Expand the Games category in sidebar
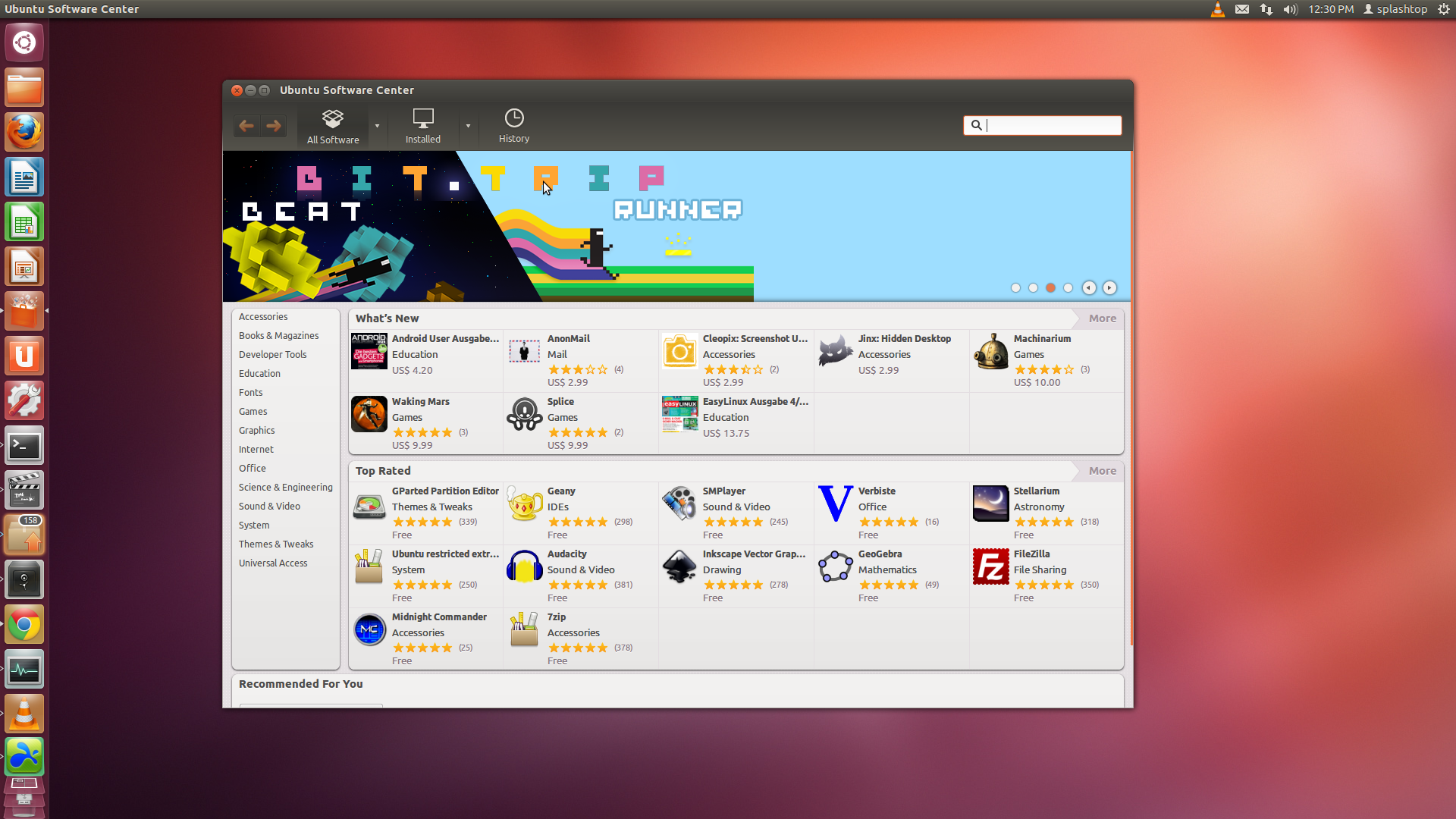Image resolution: width=1456 pixels, height=819 pixels. pyautogui.click(x=253, y=411)
